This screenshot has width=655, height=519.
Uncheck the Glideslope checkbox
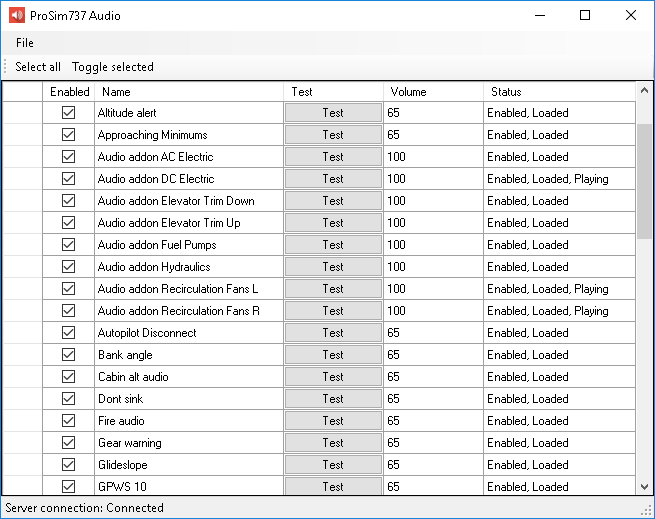69,465
